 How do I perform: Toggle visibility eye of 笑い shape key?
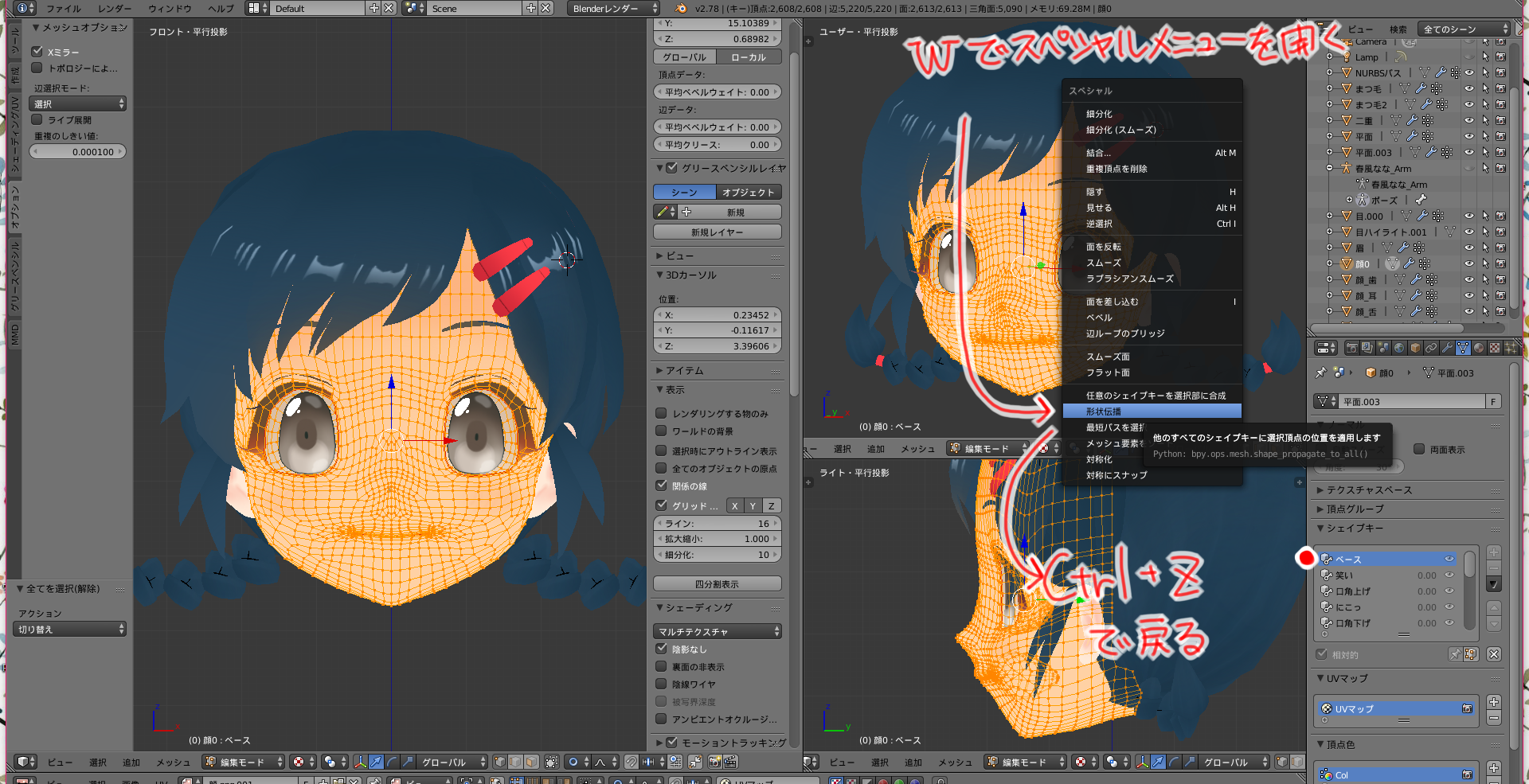tap(1449, 575)
